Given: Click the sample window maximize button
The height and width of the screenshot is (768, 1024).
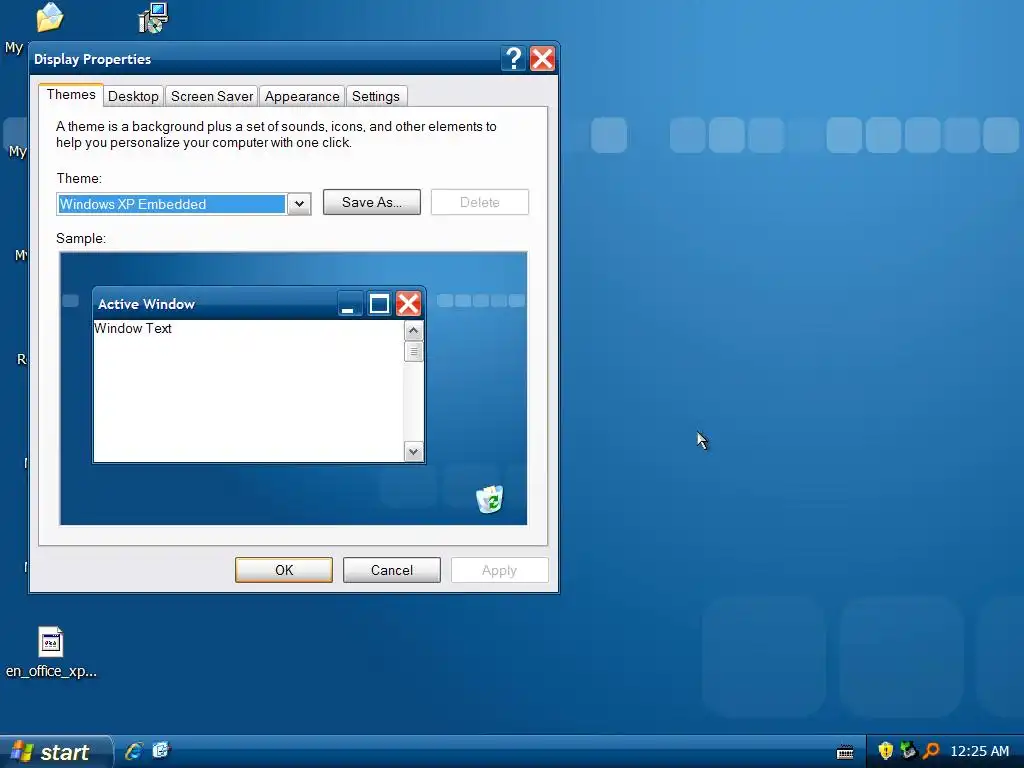Looking at the screenshot, I should tap(379, 304).
